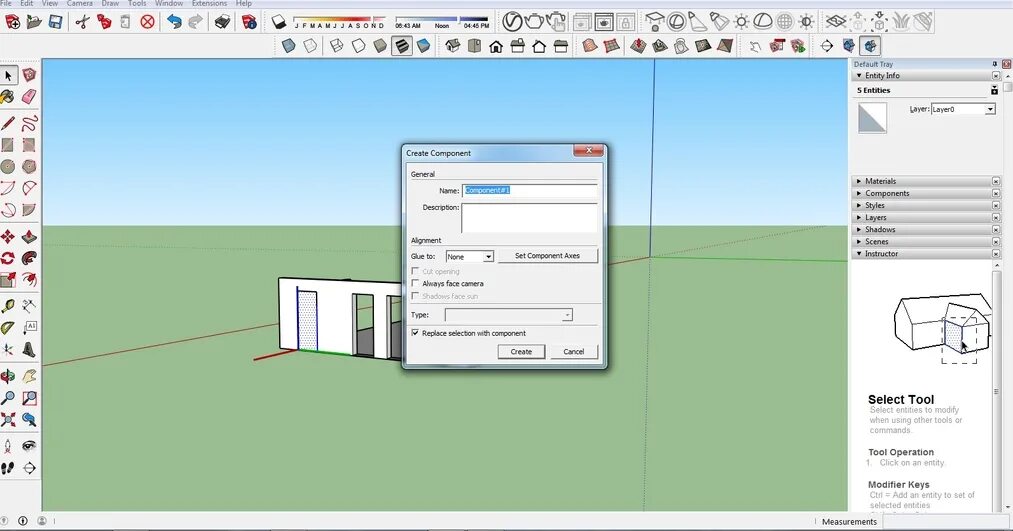Click Set Component Axes button
1013x531 pixels.
coord(547,256)
